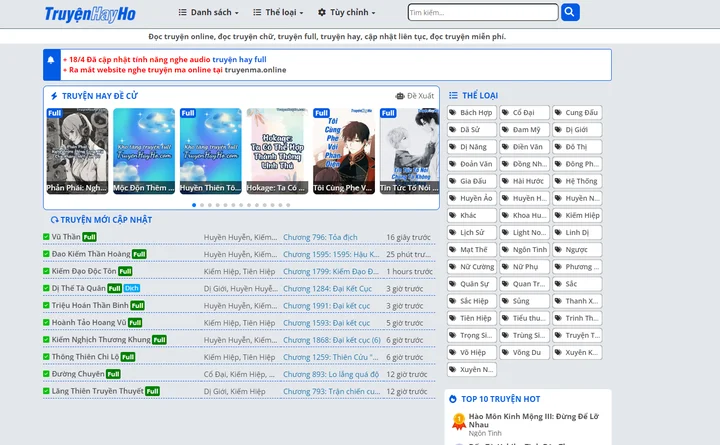The image size is (720, 445).
Task: Click the green check beside Kiếm Đạo Độc Tôn
Action: [x=46, y=271]
